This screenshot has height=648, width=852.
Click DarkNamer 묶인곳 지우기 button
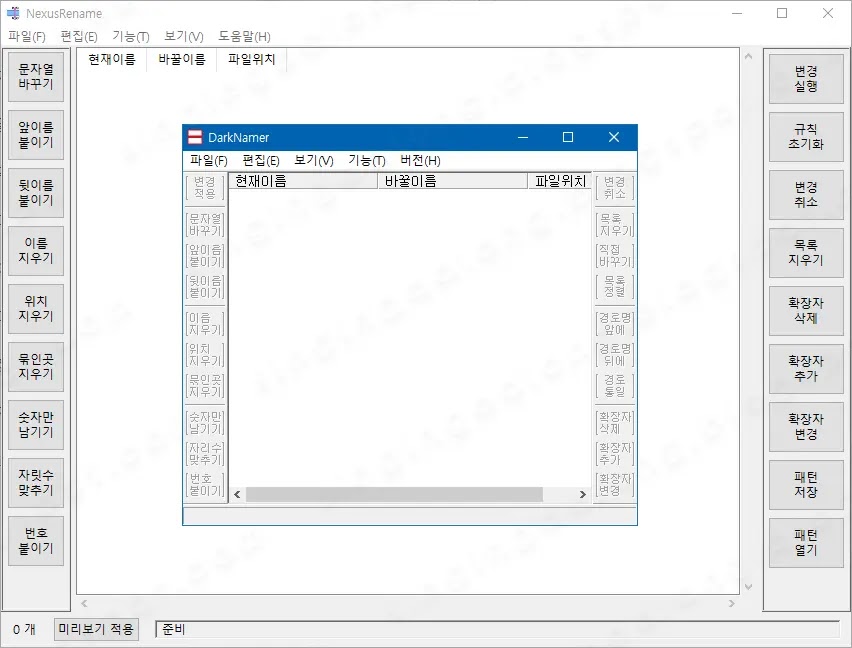[205, 386]
